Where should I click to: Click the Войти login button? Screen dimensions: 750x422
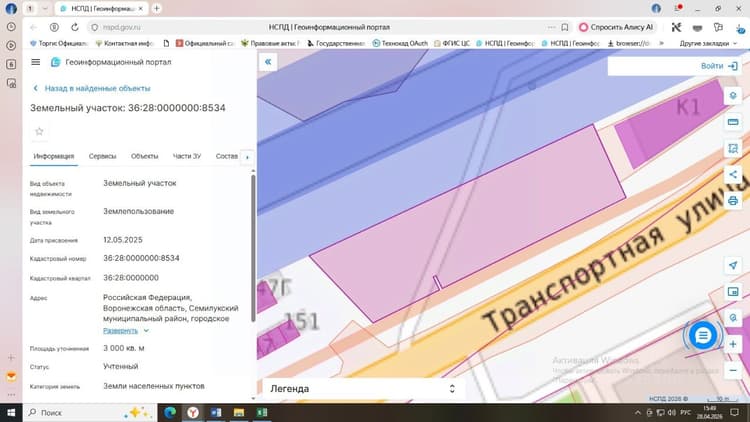[x=719, y=66]
